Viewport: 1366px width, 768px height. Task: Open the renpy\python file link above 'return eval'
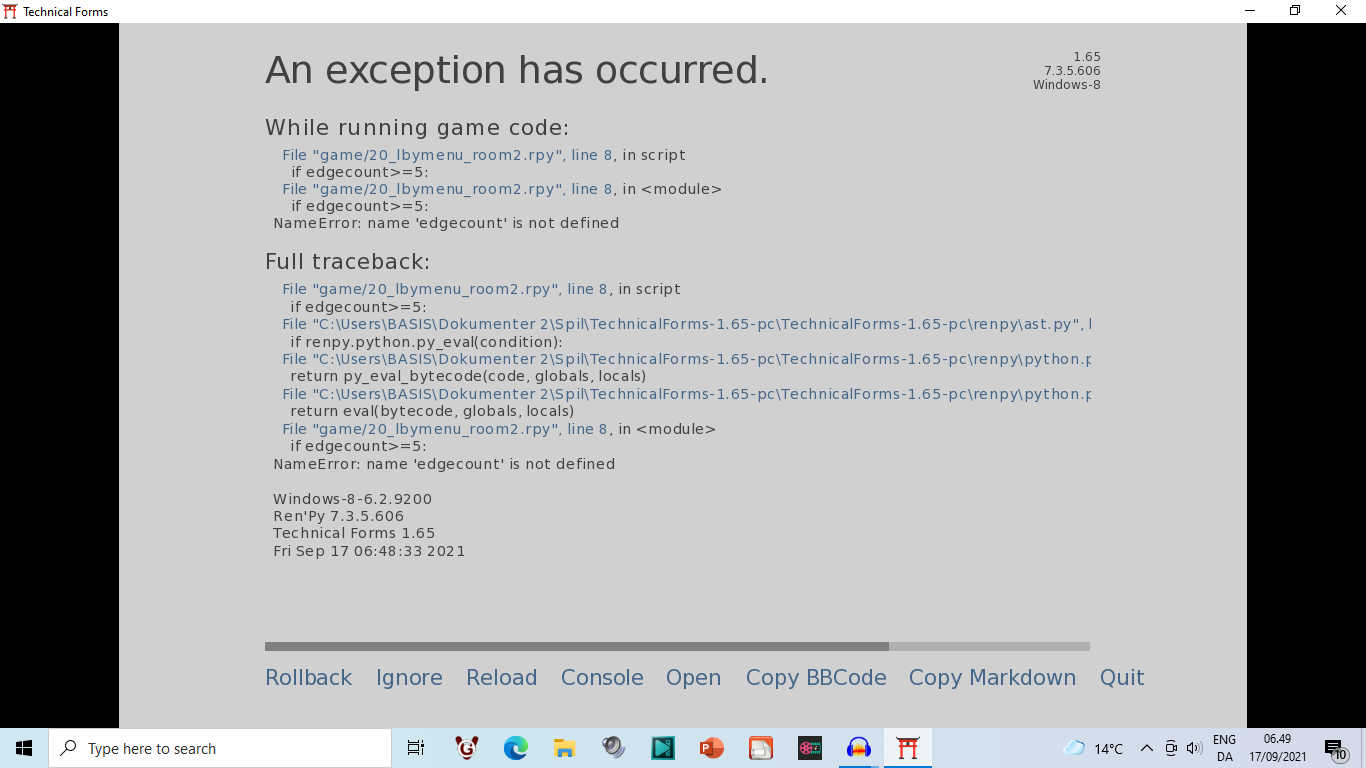[x=686, y=394]
